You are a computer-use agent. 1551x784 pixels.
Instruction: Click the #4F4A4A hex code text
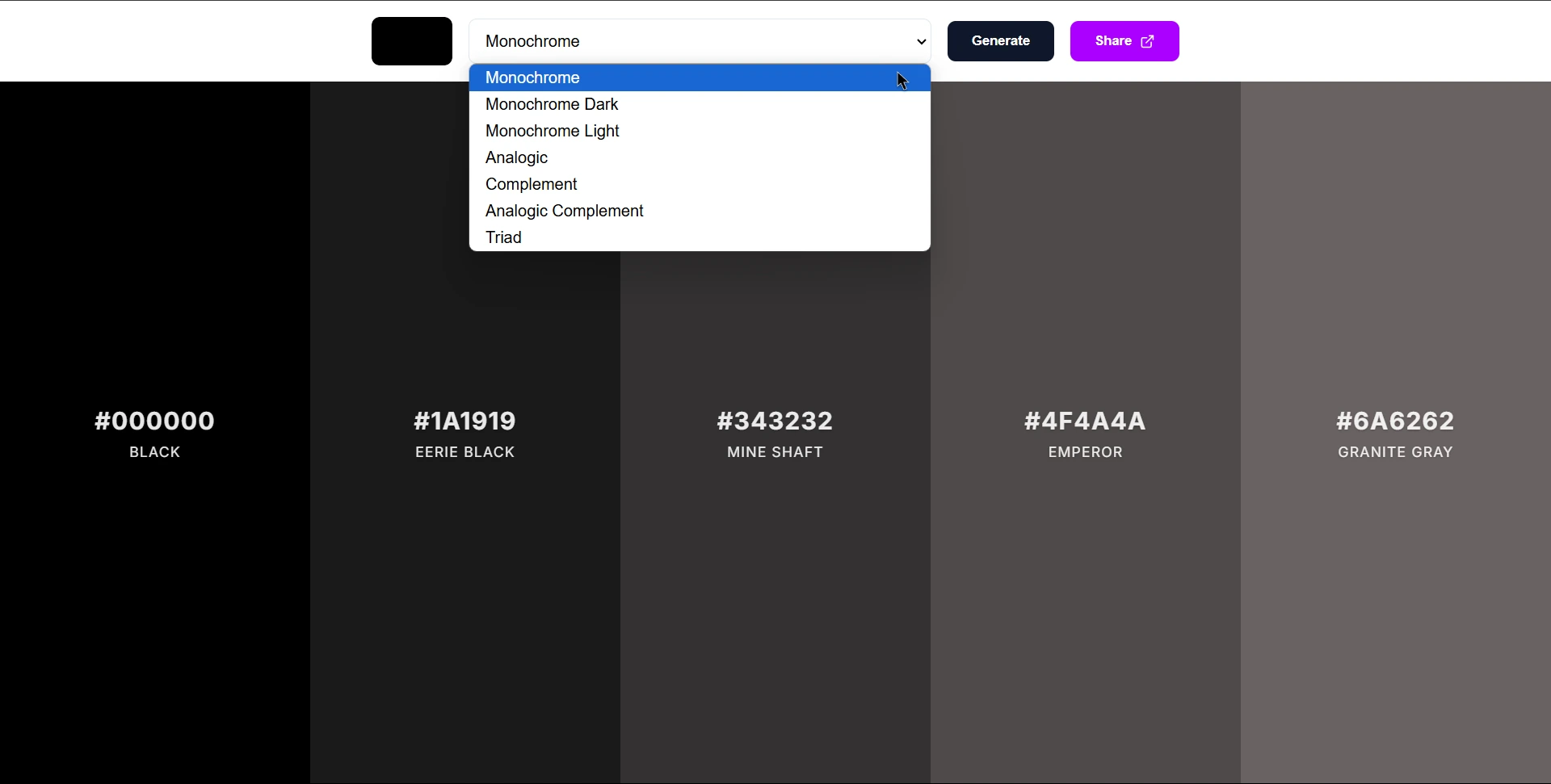tap(1085, 421)
